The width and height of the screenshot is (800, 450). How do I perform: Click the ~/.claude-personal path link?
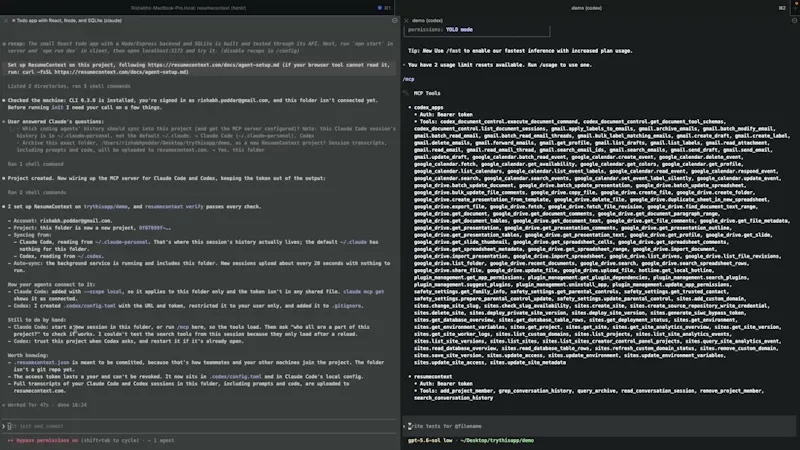[x=121, y=242]
